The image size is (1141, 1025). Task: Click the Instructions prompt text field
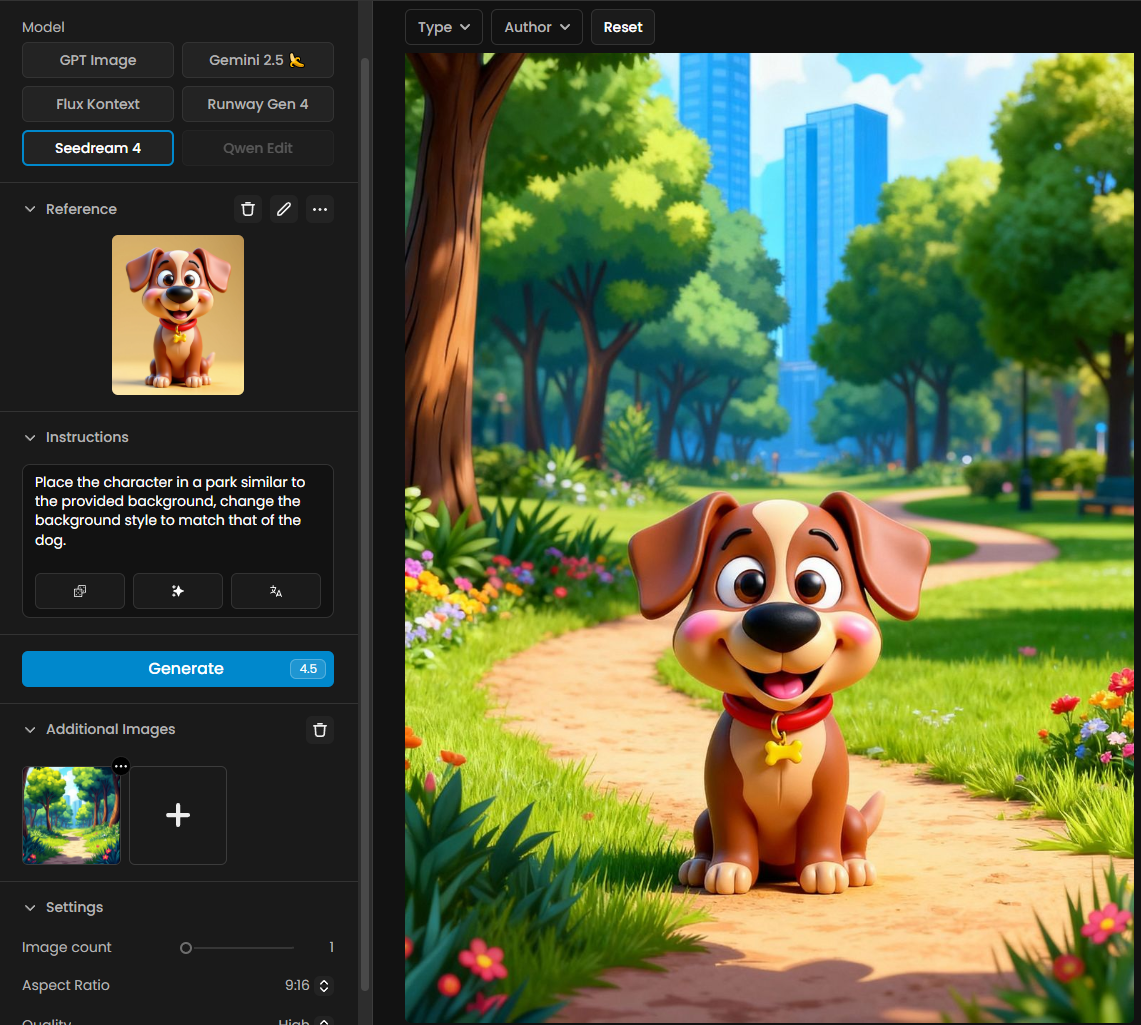[178, 511]
